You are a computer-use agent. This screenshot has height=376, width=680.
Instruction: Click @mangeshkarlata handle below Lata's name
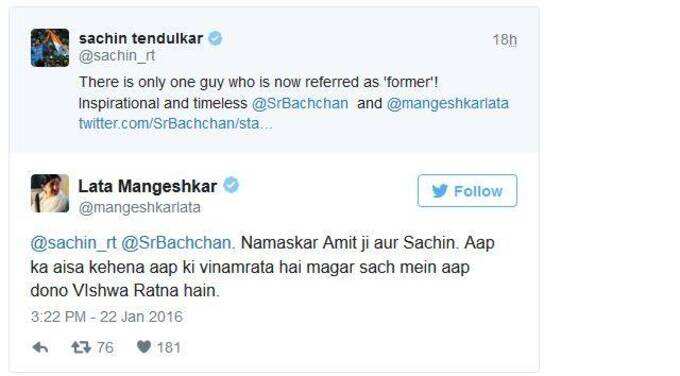(140, 207)
